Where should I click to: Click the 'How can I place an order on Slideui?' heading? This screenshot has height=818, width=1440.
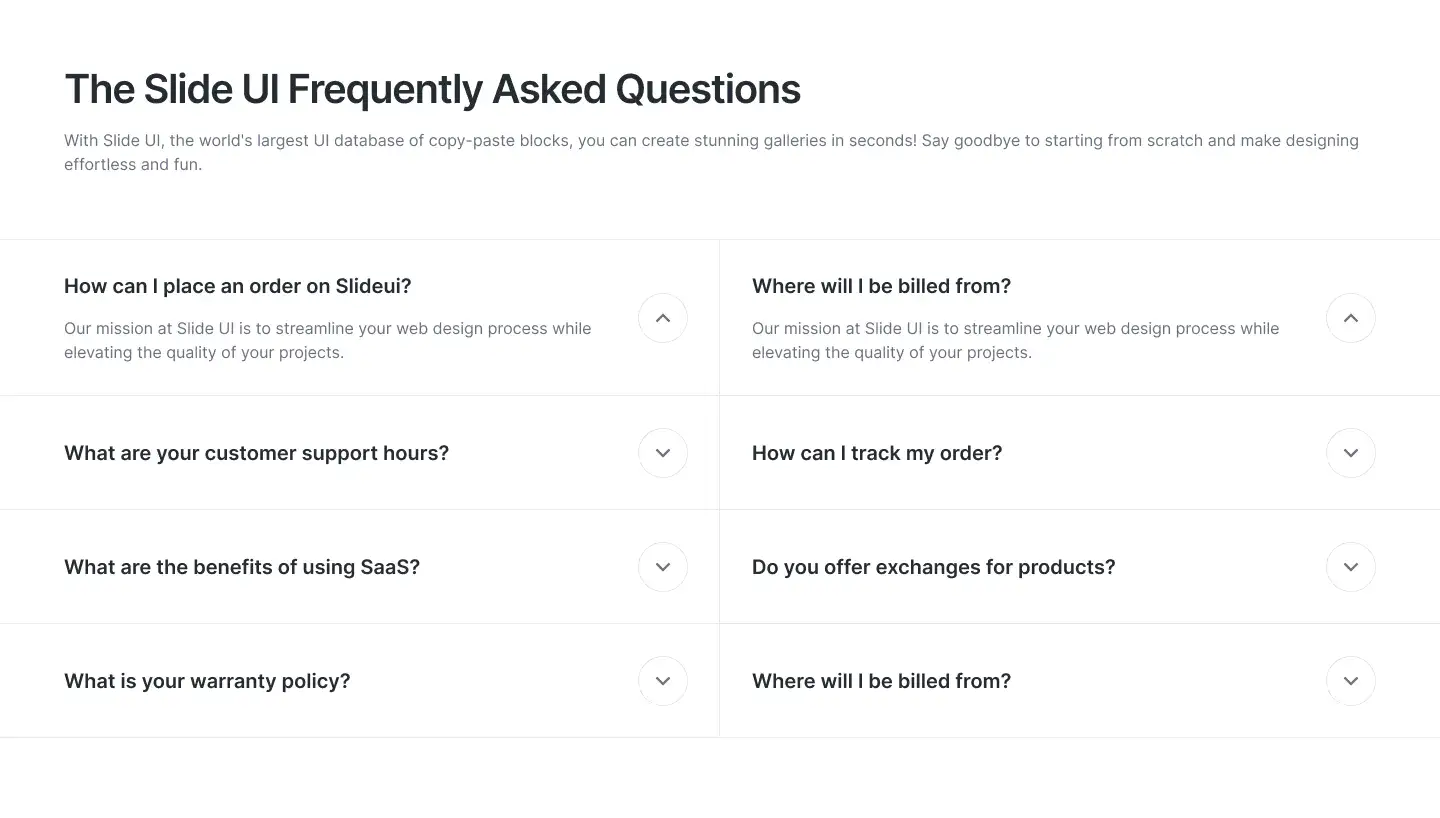[x=238, y=286]
